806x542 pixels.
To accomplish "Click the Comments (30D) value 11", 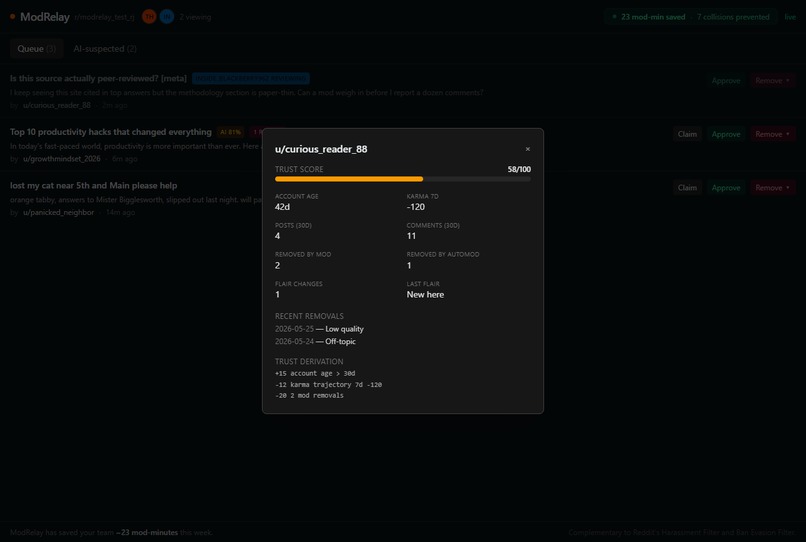I will (x=411, y=236).
